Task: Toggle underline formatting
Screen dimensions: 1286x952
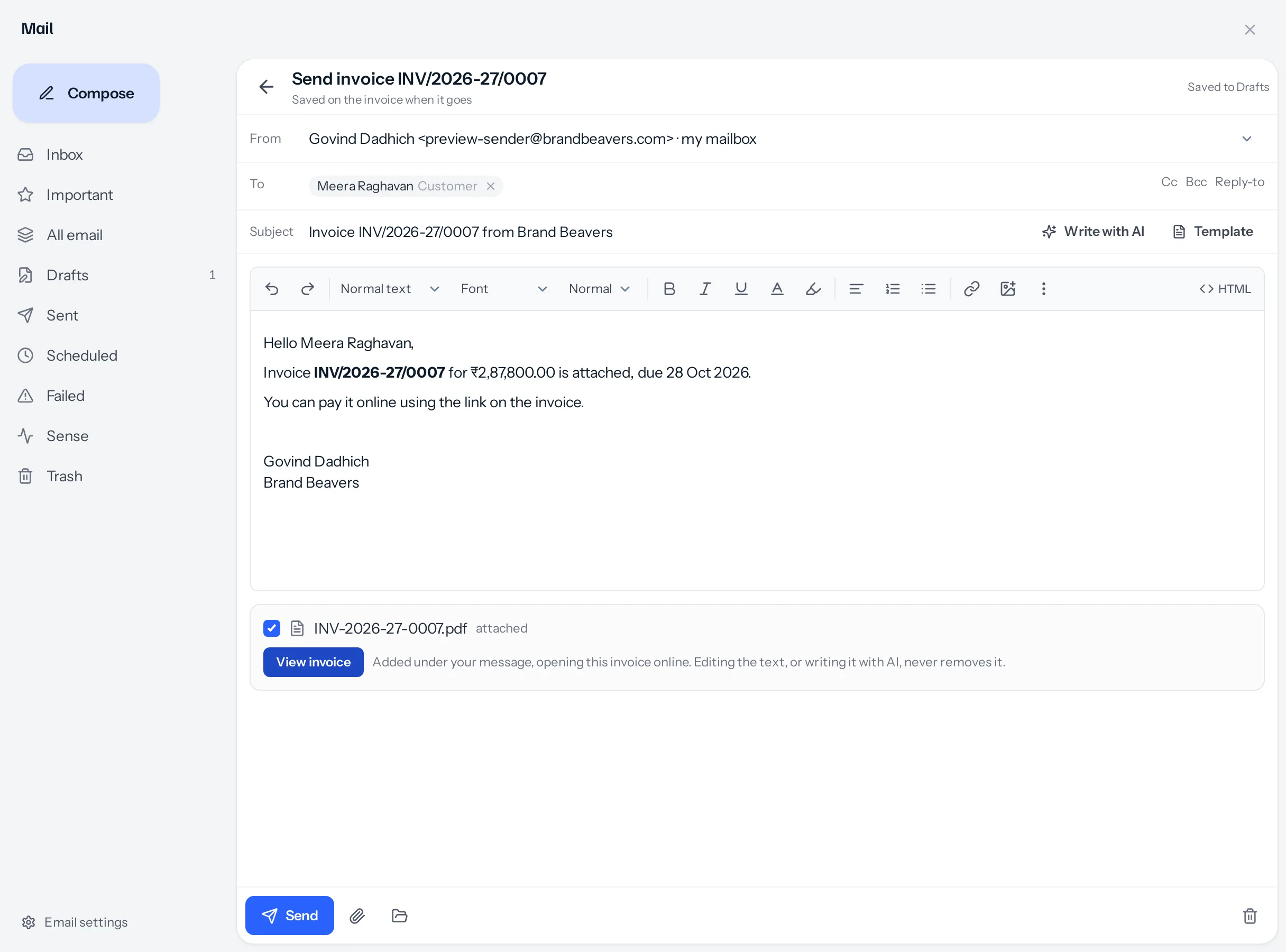Action: pos(741,289)
